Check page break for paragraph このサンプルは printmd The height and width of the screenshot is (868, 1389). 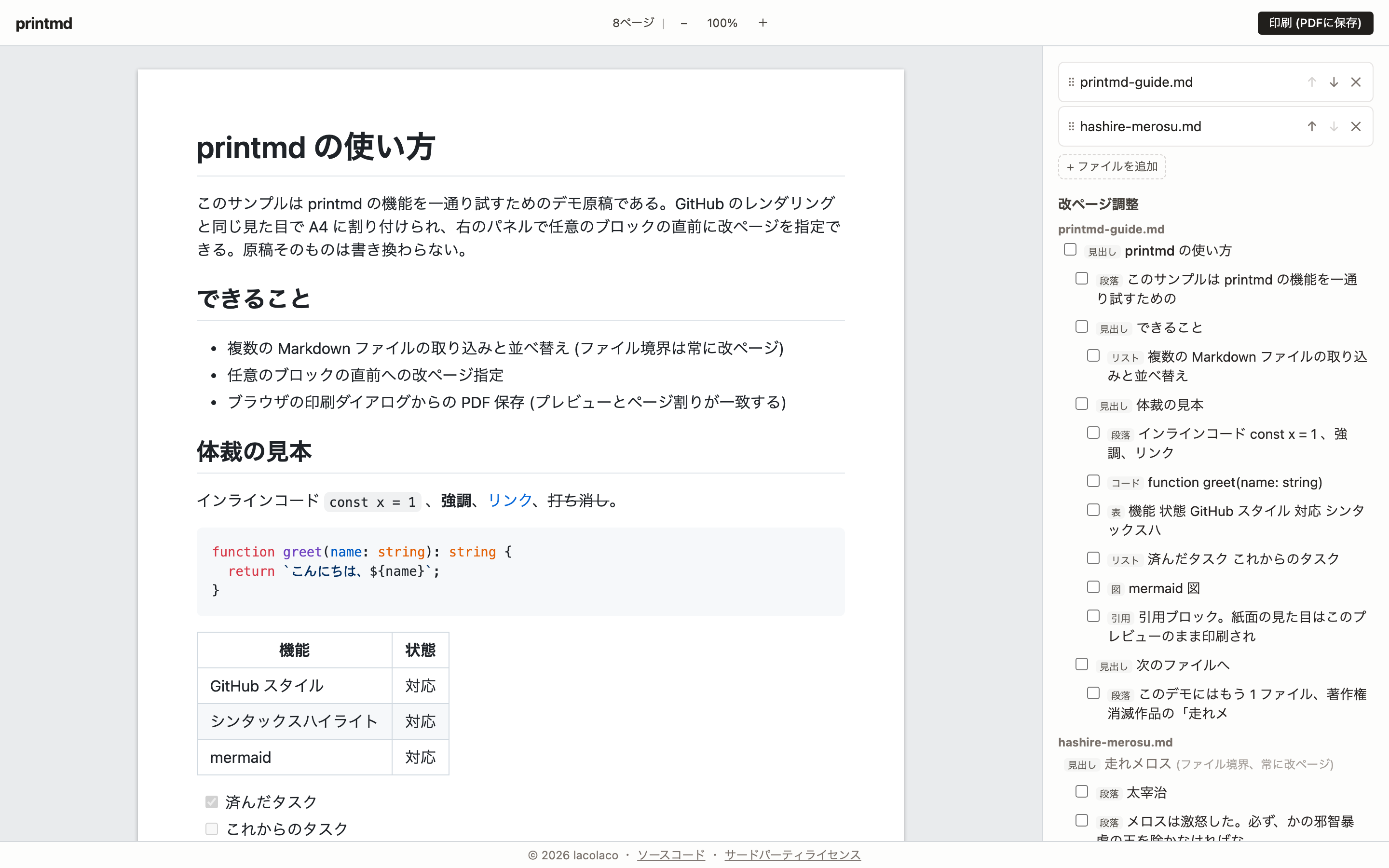(1081, 278)
